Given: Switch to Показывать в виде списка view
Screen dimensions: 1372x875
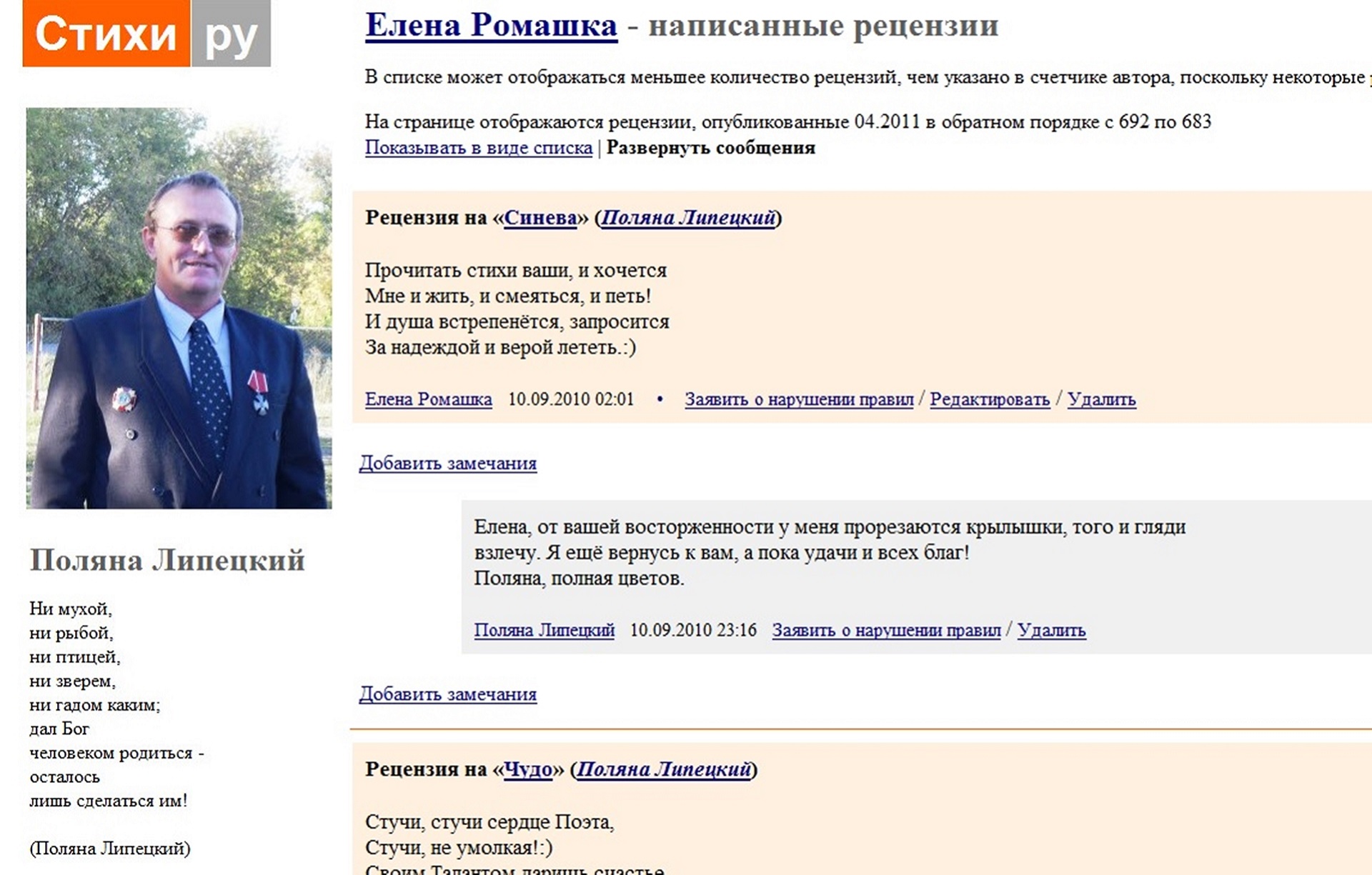Looking at the screenshot, I should click(479, 148).
